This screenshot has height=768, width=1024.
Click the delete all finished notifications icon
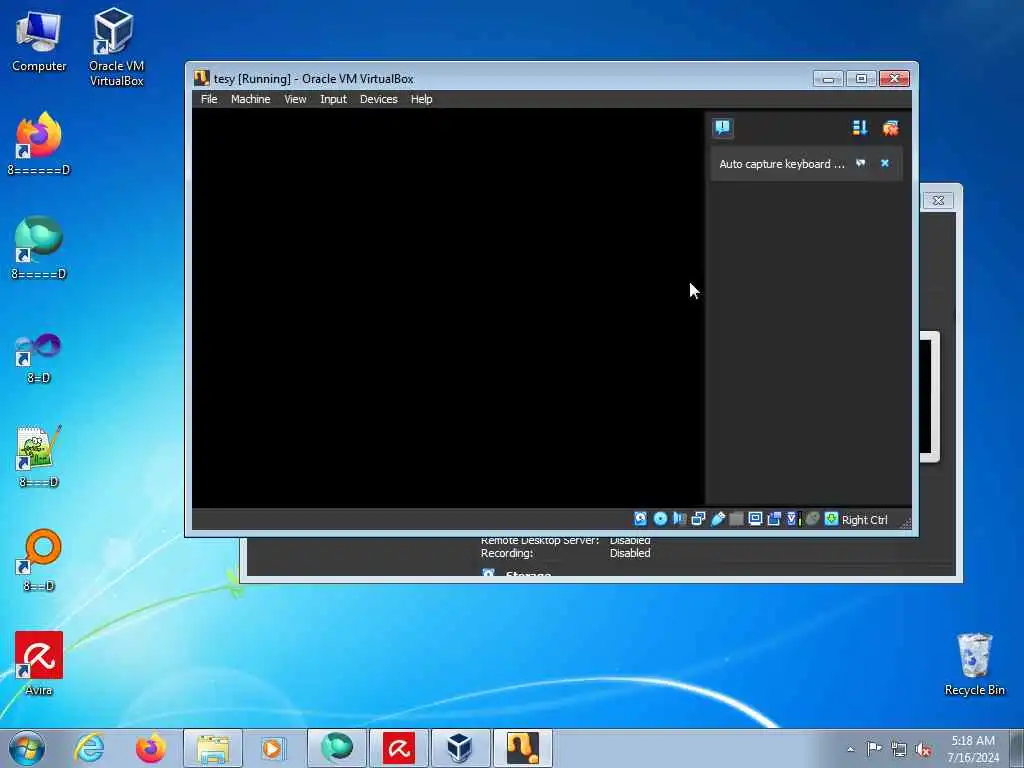[x=890, y=127]
